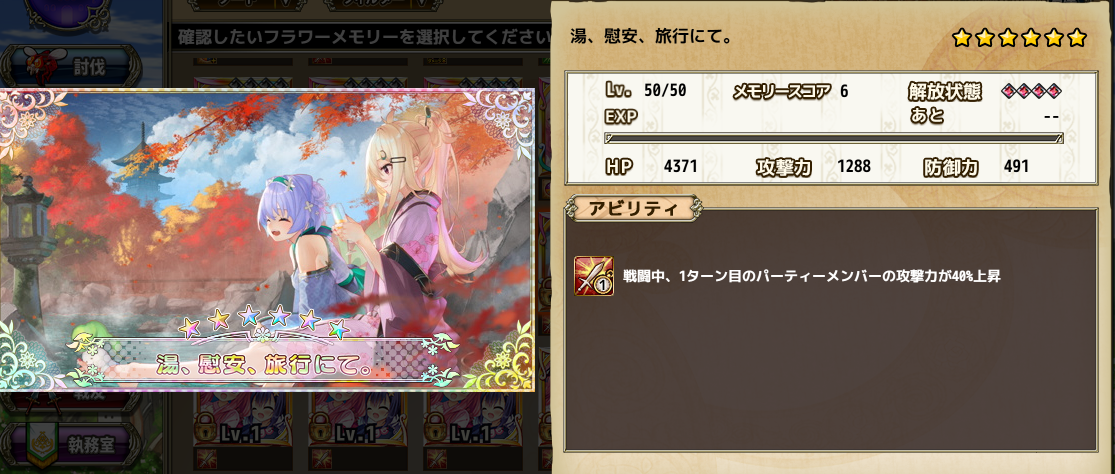
Task: Click first card's small sword skill icon
Action: coord(205,460)
